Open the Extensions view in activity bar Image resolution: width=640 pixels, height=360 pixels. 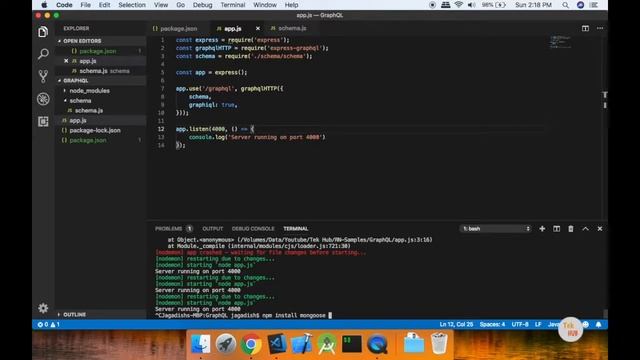click(x=43, y=121)
